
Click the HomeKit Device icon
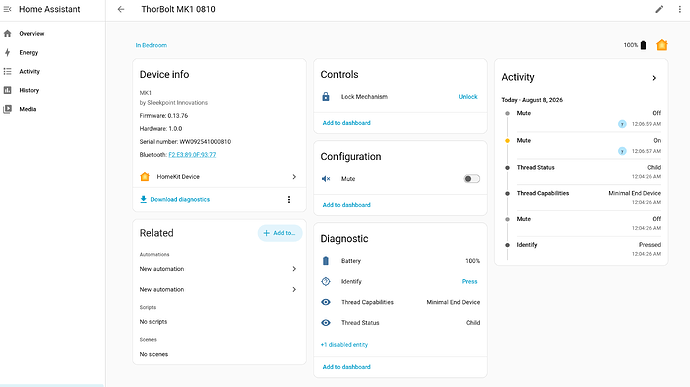coord(145,177)
